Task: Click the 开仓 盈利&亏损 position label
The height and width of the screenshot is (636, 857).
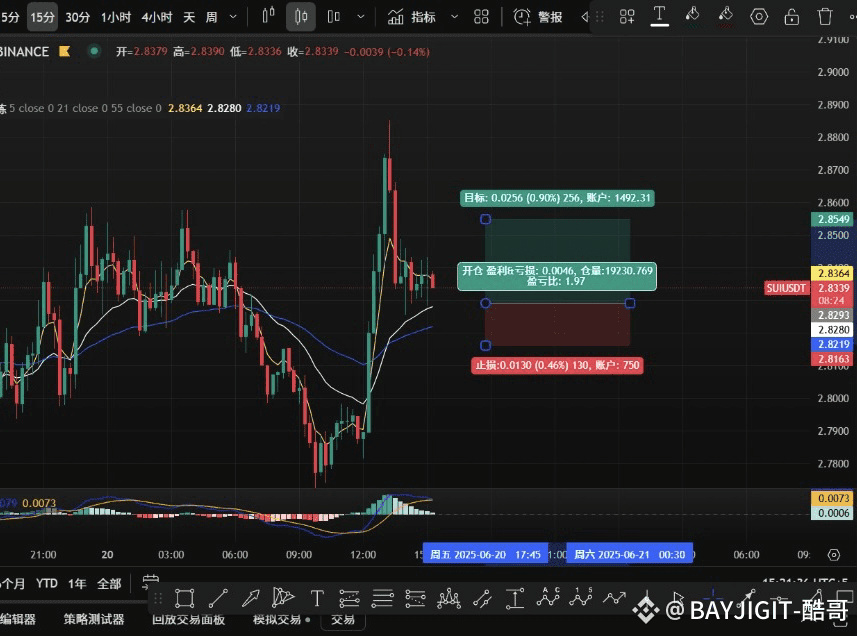Action: click(x=557, y=276)
